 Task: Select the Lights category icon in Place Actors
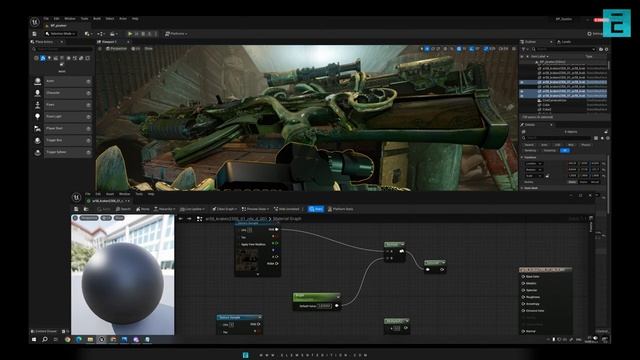tap(49, 58)
